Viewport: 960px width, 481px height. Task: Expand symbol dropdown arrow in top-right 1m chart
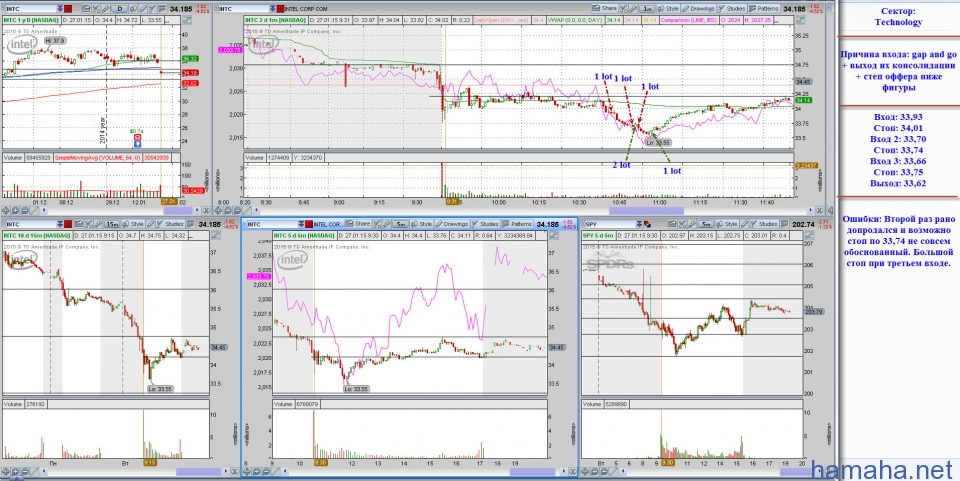(x=273, y=9)
